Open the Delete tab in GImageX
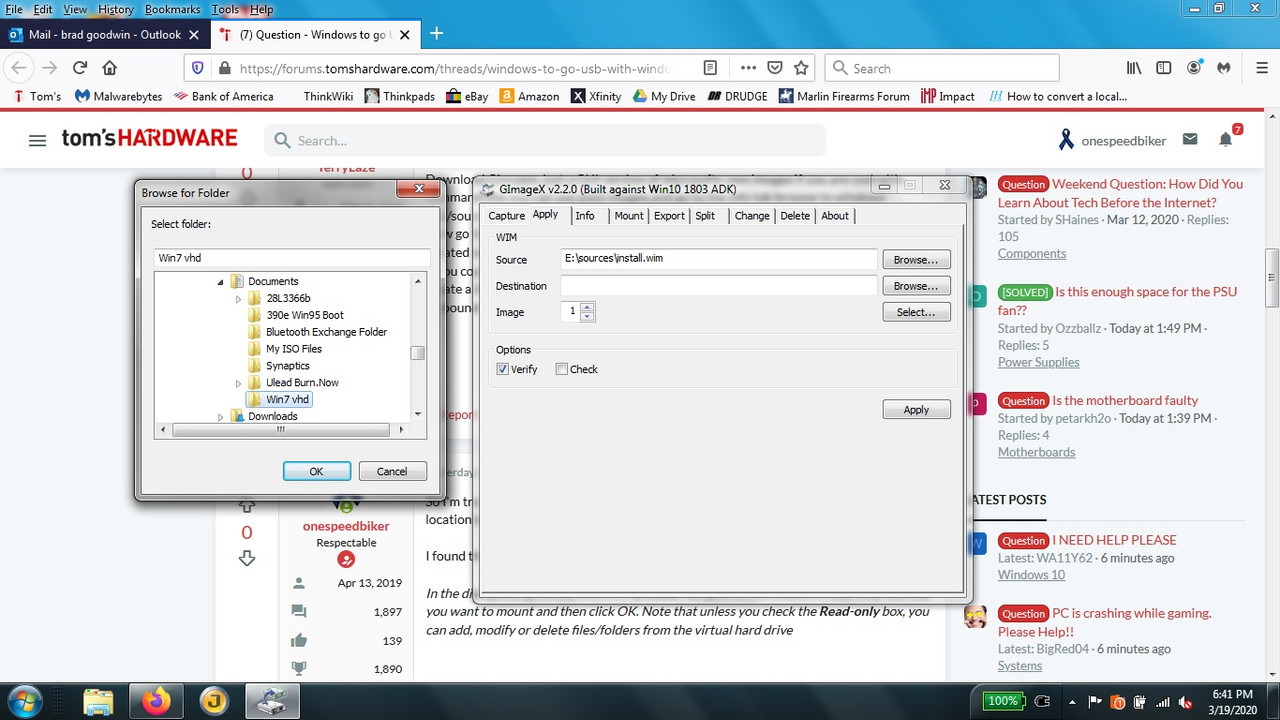The height and width of the screenshot is (720, 1280). coord(795,216)
